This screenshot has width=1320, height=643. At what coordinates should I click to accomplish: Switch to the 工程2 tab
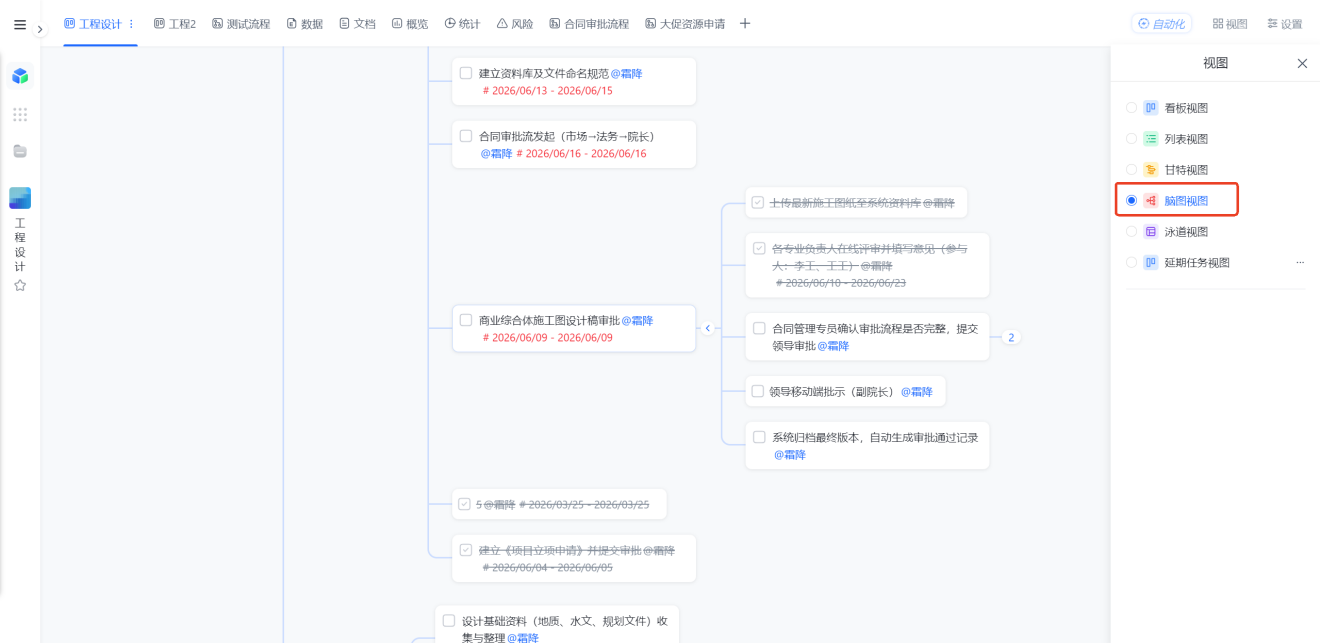coord(175,24)
